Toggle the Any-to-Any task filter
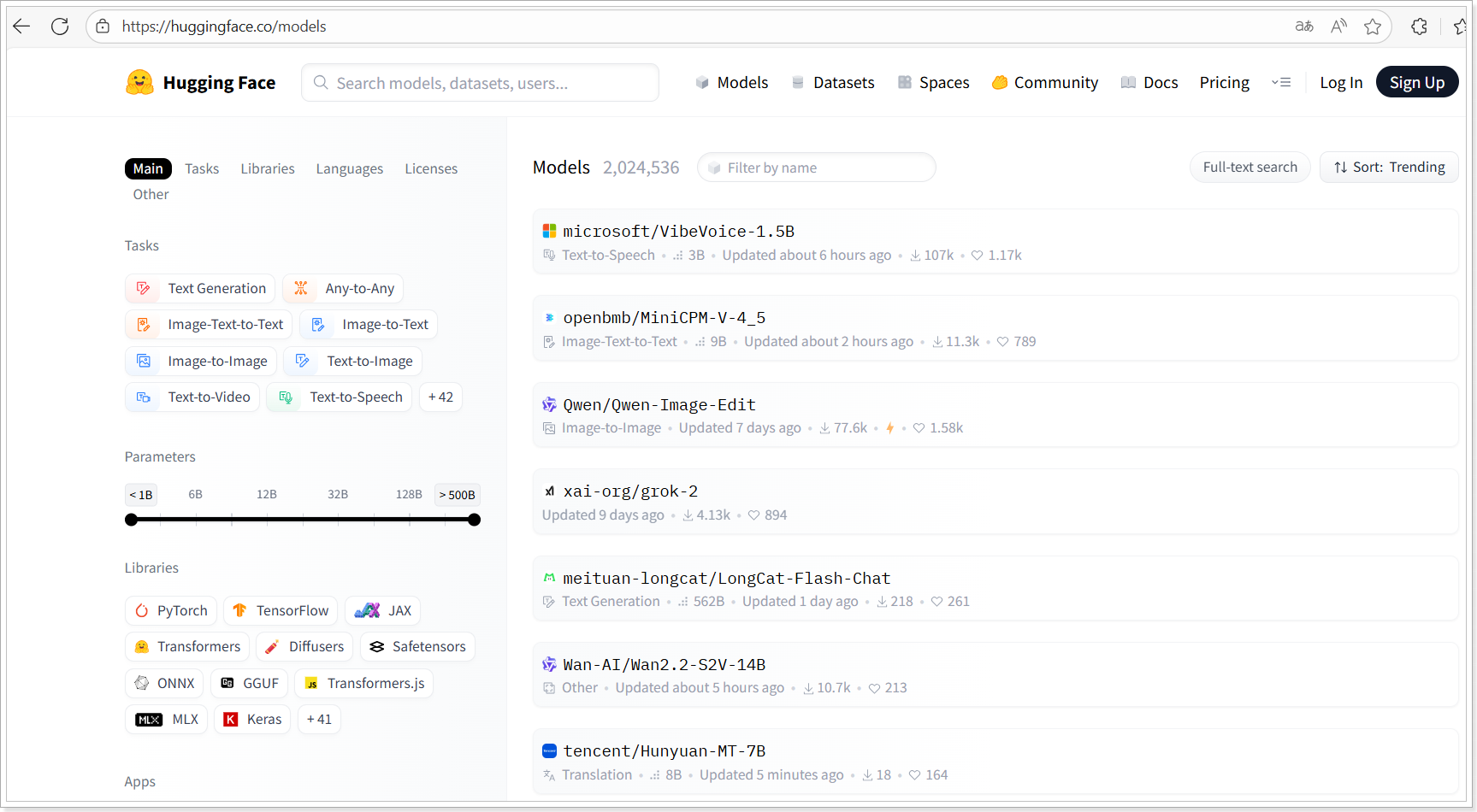 tap(343, 289)
